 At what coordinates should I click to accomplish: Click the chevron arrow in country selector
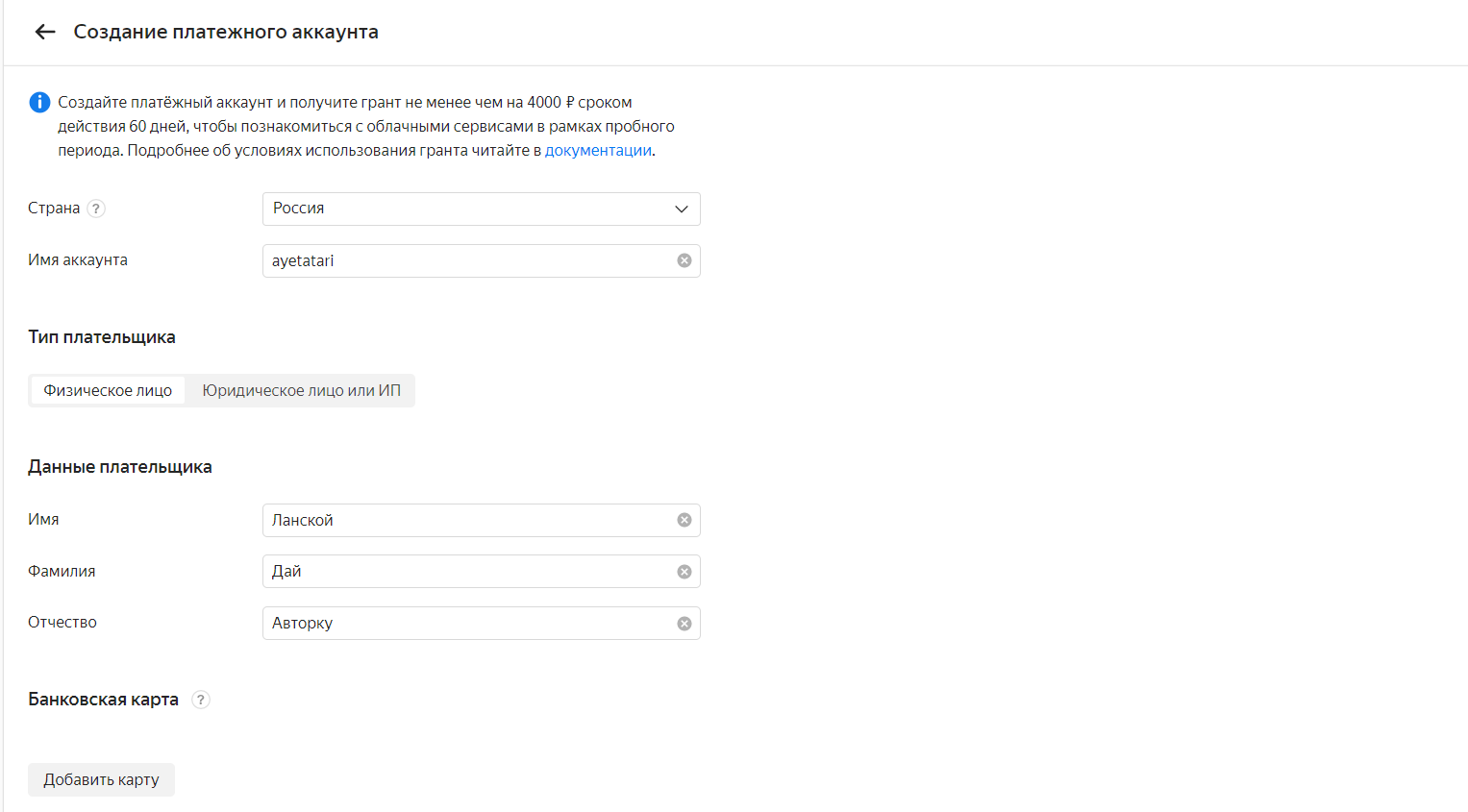[681, 209]
